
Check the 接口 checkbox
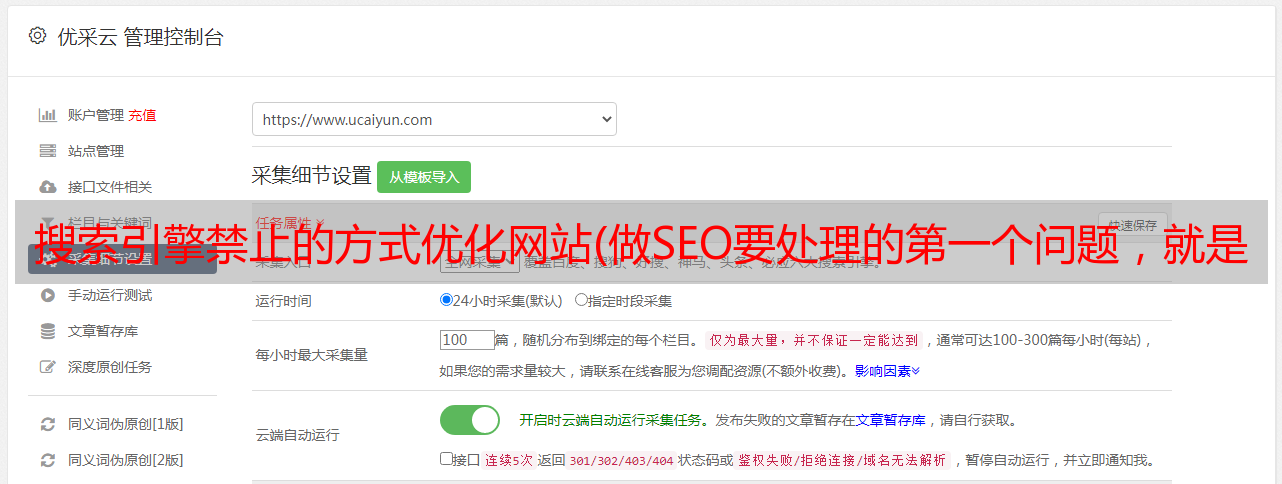click(446, 459)
